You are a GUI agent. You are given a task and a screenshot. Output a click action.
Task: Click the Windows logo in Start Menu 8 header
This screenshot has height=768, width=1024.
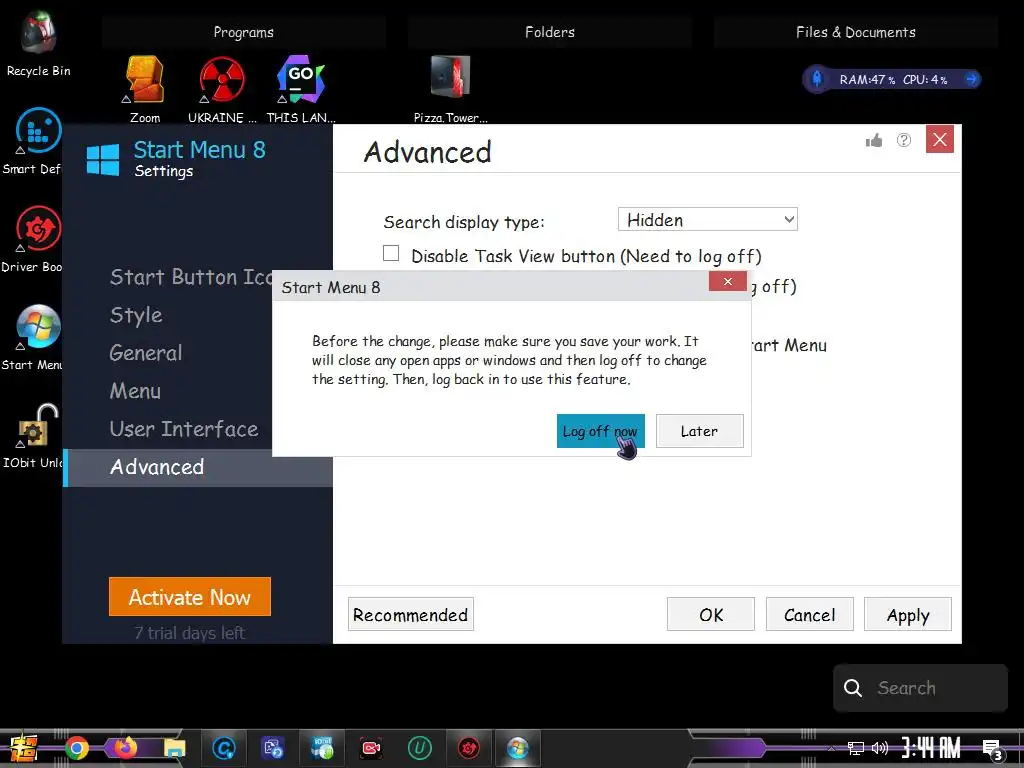pos(103,159)
